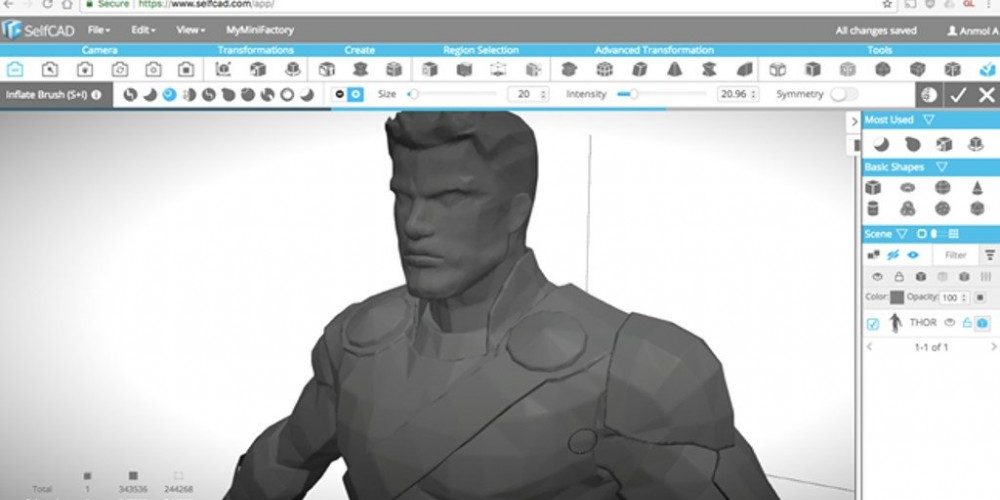The image size is (1000, 500).
Task: Select the sphere shape in Basic Shapes
Action: click(942, 188)
